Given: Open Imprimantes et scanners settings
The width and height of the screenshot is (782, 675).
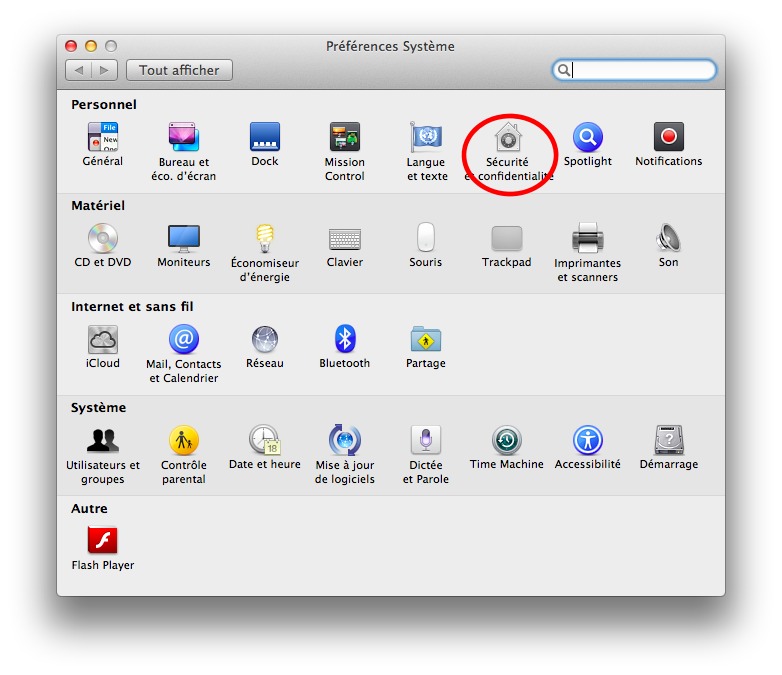Looking at the screenshot, I should click(x=587, y=239).
